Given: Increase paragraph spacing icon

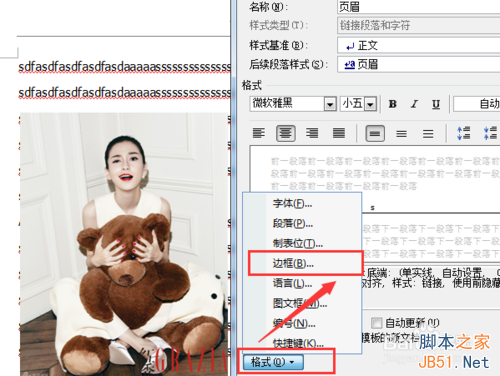Looking at the screenshot, I should point(464,133).
